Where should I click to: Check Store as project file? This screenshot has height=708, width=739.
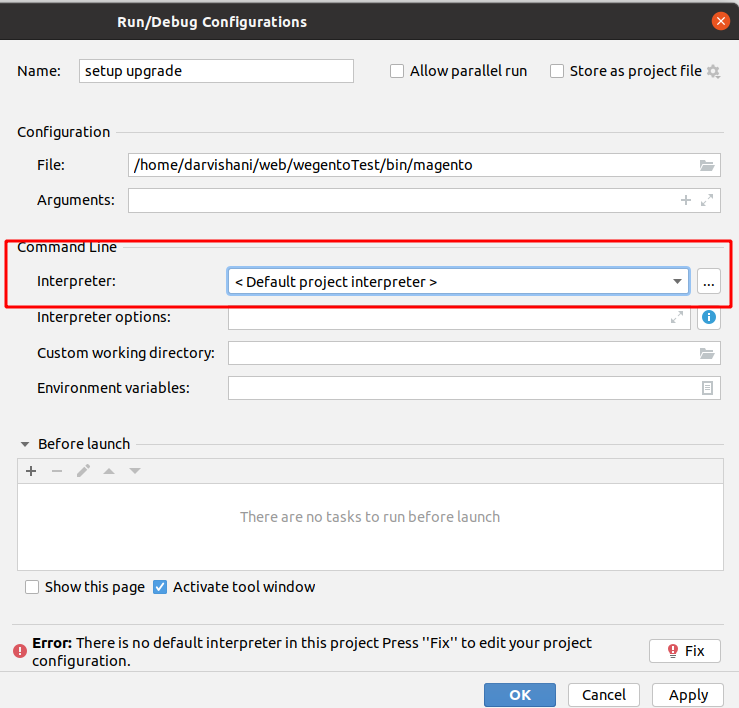[x=557, y=71]
